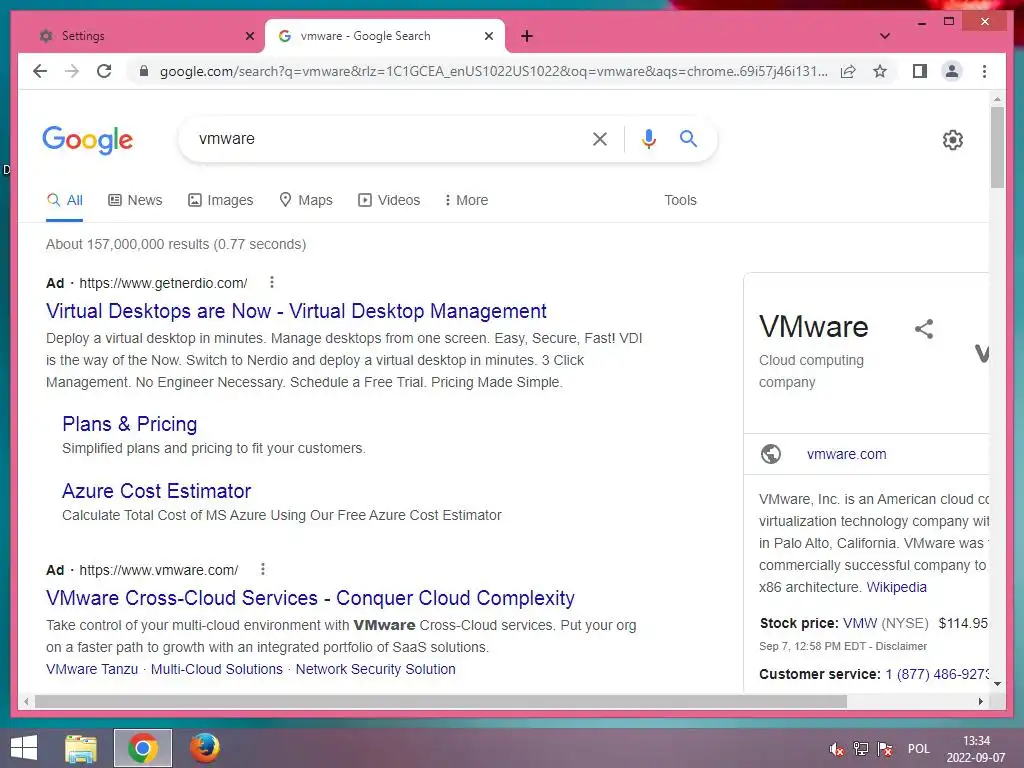Screen dimensions: 1024x768
Task: Open Virtual Desktops are Now ad link
Action: click(296, 311)
